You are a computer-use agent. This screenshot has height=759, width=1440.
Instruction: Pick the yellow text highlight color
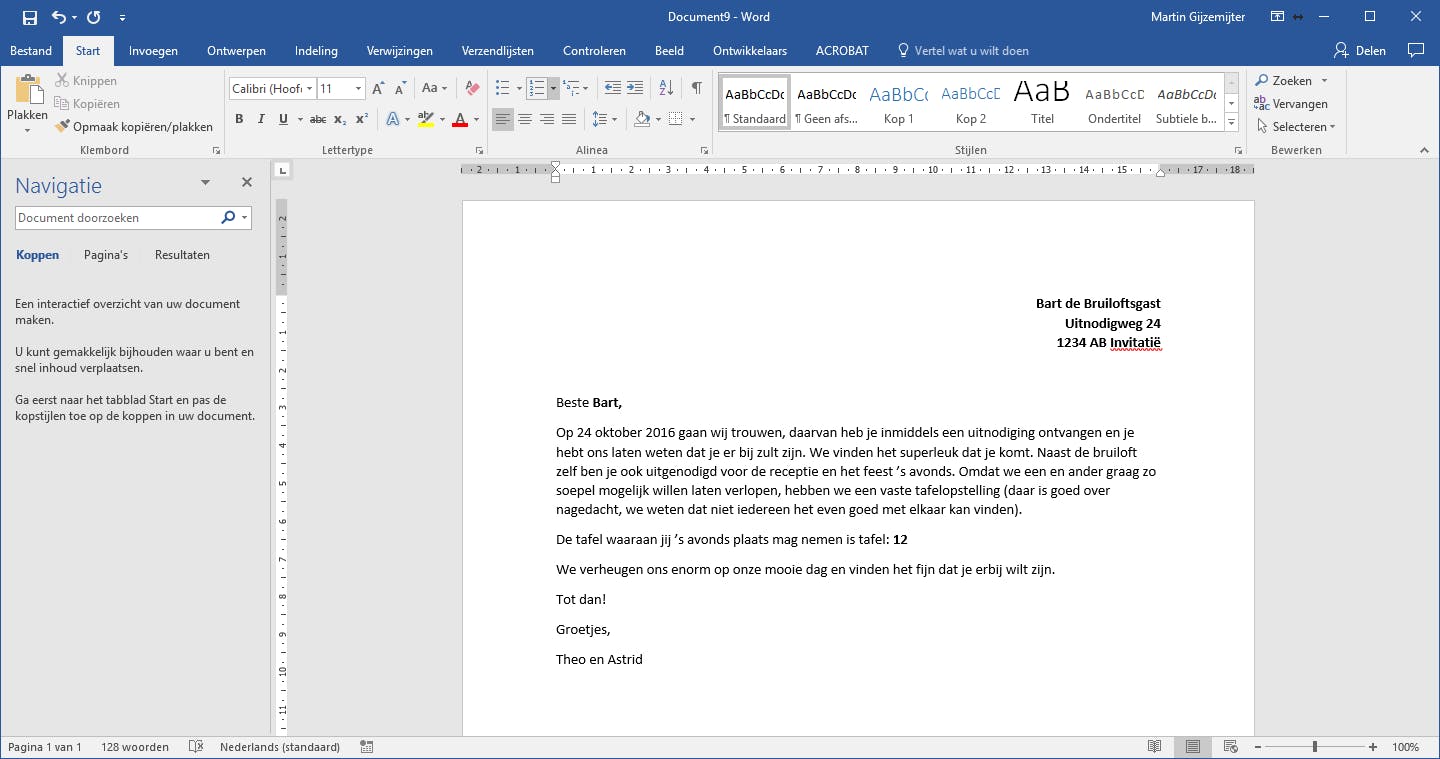point(426,120)
